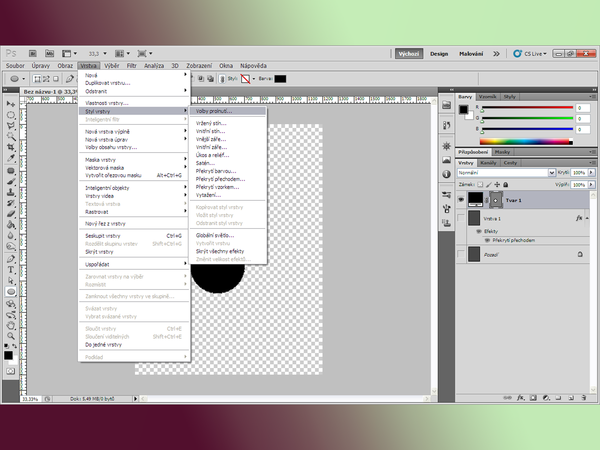Select Překrytí přechodem menu entry
Screen dimensions: 600x450
[x=220, y=178]
